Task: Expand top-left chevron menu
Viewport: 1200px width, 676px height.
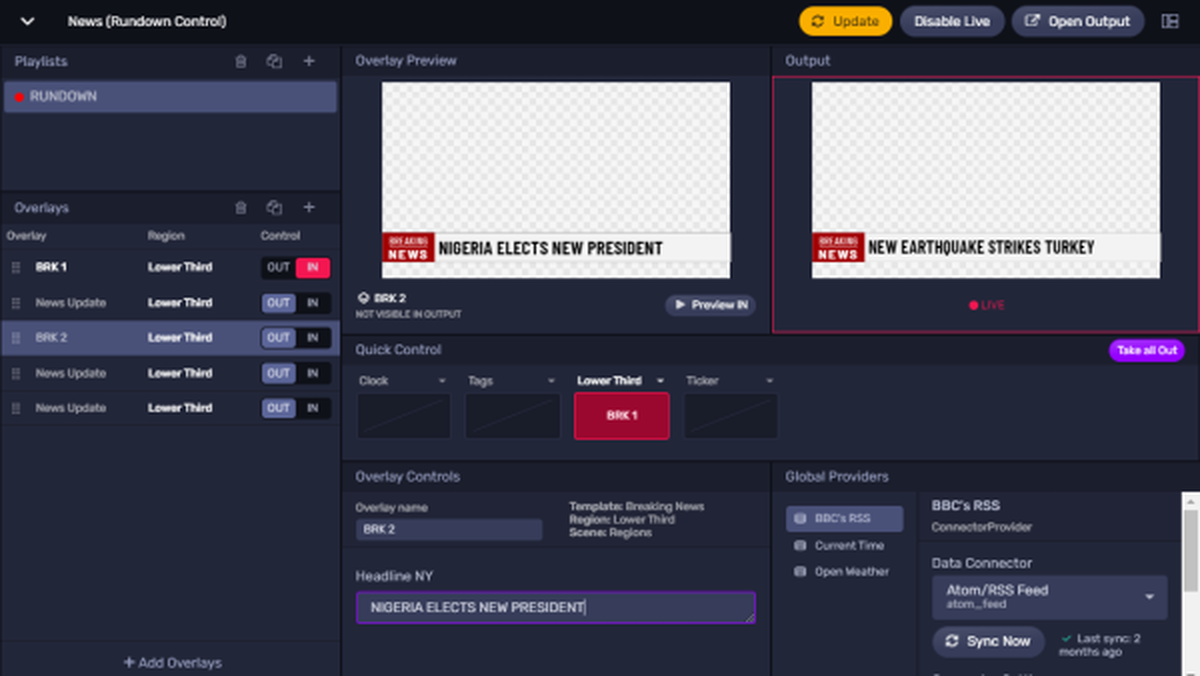Action: click(x=27, y=21)
